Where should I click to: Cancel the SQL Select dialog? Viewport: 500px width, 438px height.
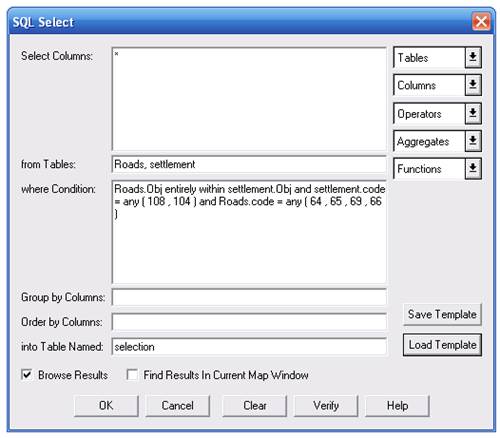178,406
